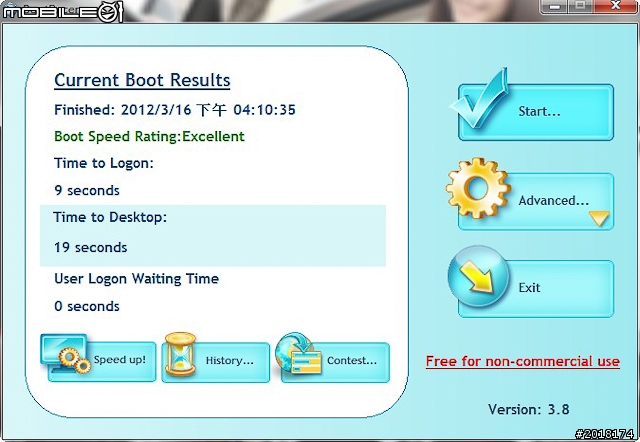Click the blue checkmark Start icon
The height and width of the screenshot is (442, 640).
[480, 99]
